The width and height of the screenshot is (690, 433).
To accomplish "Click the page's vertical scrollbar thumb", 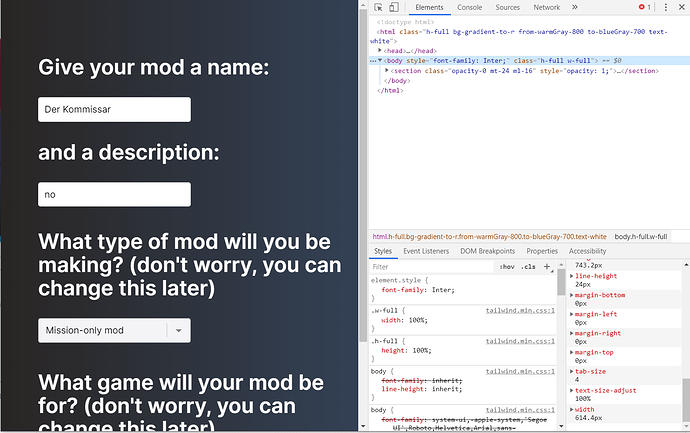I will (x=363, y=176).
